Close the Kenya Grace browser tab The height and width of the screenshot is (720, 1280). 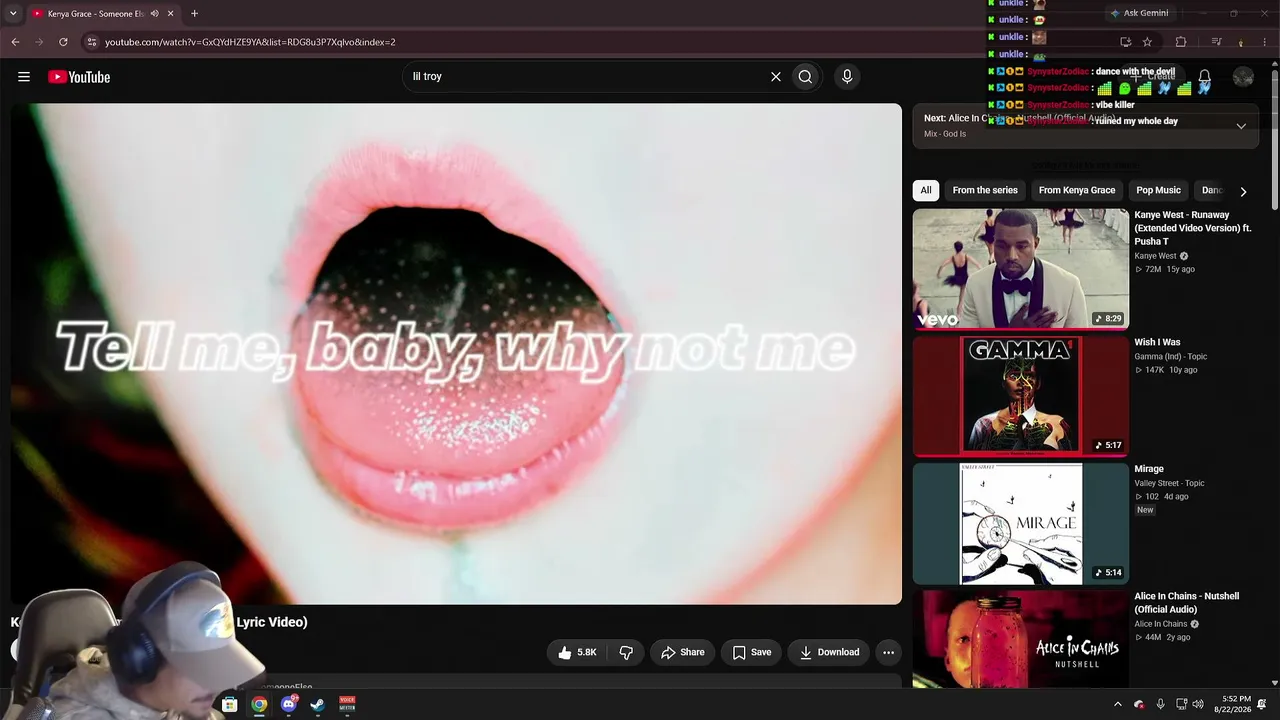170,14
